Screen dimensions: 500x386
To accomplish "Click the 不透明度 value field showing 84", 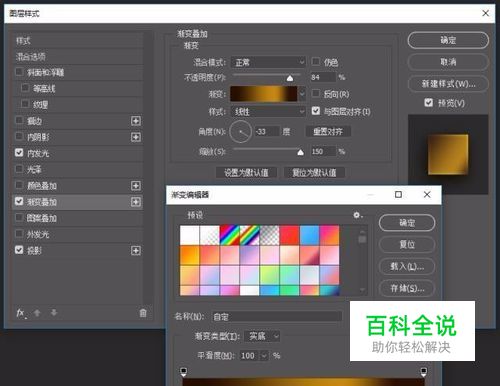I will 323,77.
